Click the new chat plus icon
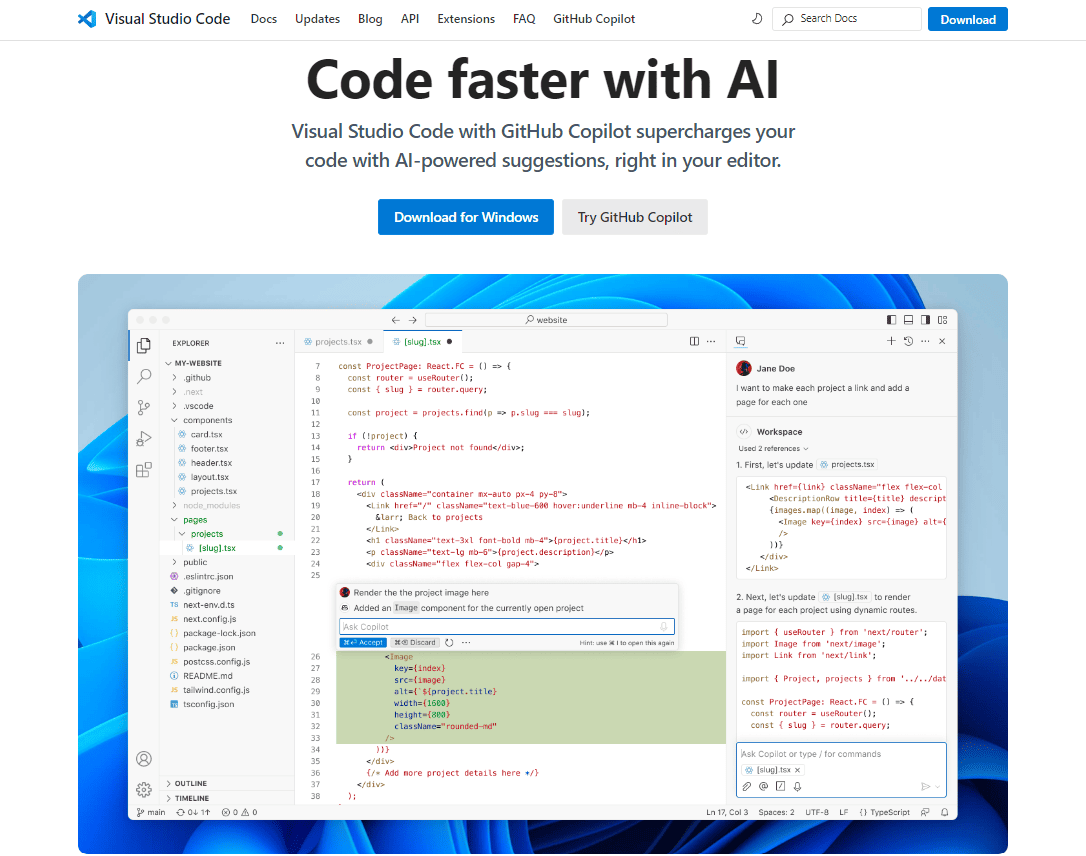The height and width of the screenshot is (856, 1086). tap(891, 341)
